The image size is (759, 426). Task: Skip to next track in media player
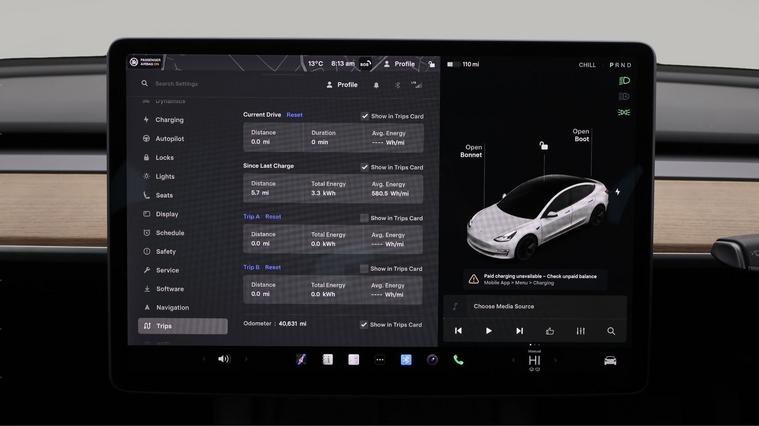(x=519, y=331)
